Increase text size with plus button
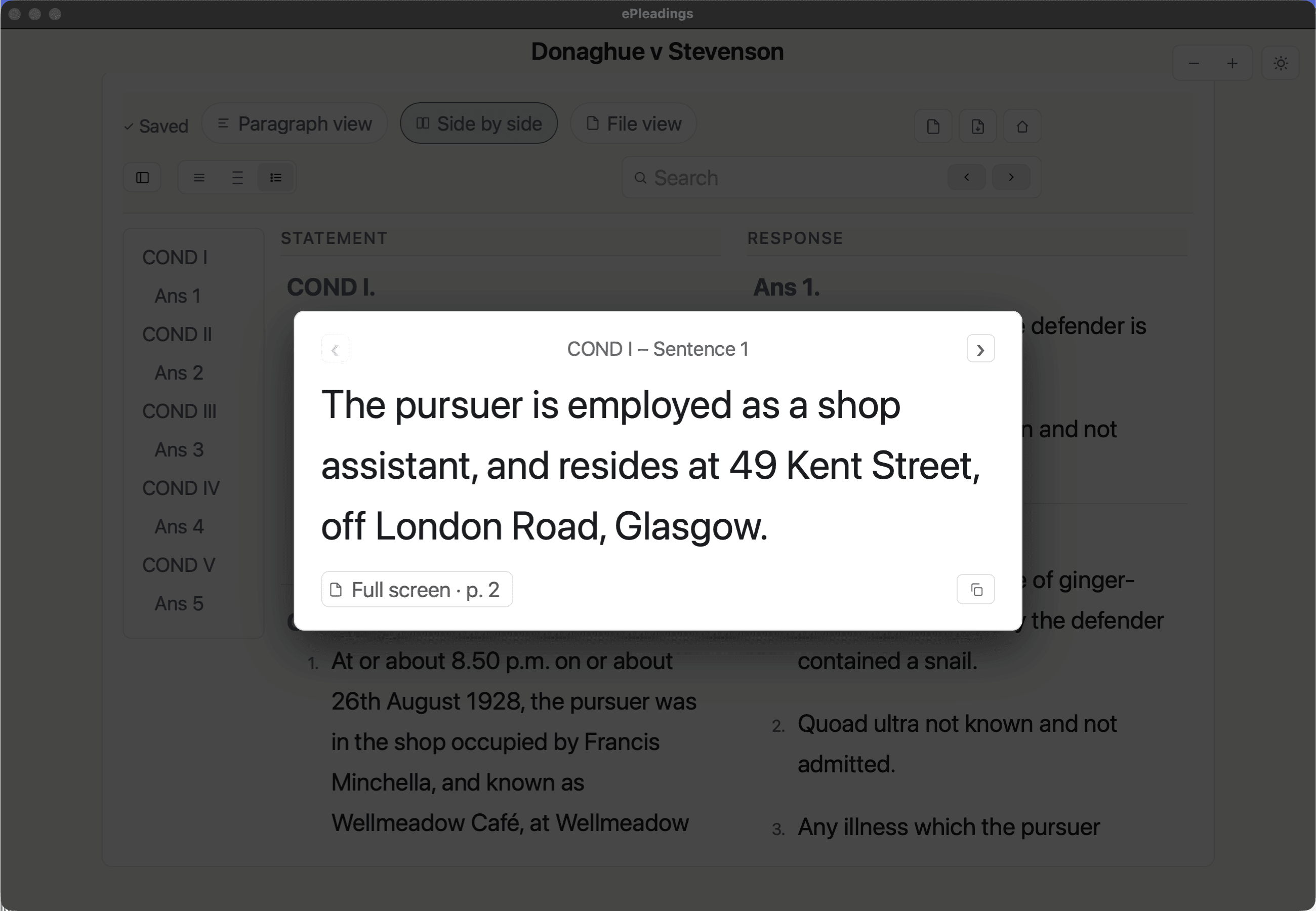 1232,63
